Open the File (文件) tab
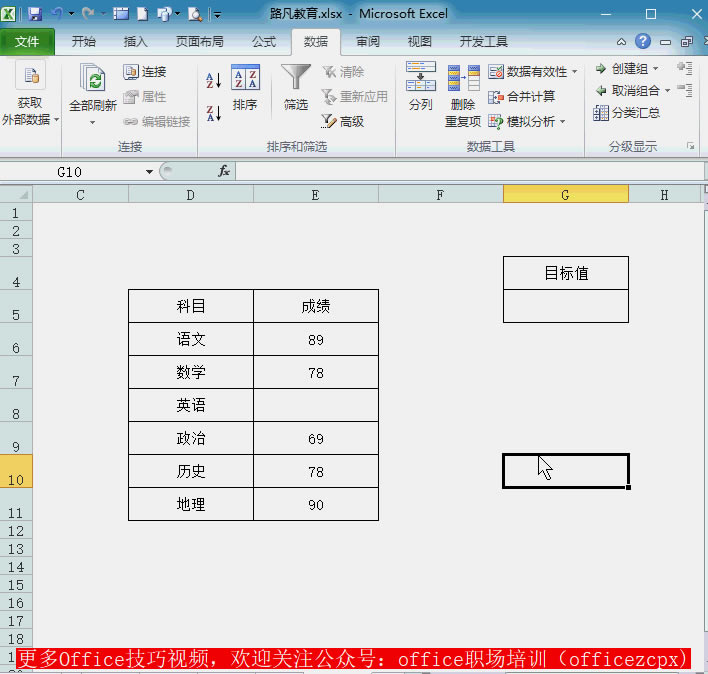708x674 pixels. click(27, 42)
